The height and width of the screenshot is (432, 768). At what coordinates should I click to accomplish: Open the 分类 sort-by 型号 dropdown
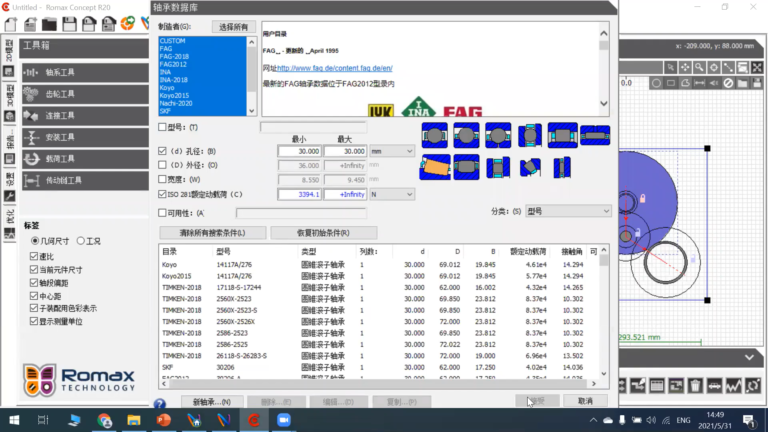pyautogui.click(x=568, y=211)
